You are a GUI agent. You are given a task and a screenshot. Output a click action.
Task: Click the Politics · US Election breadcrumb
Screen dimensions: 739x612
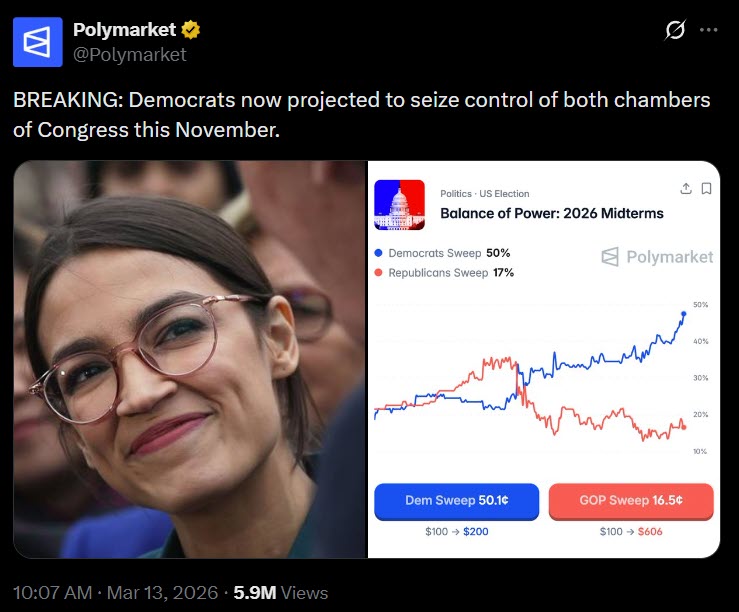(x=485, y=194)
